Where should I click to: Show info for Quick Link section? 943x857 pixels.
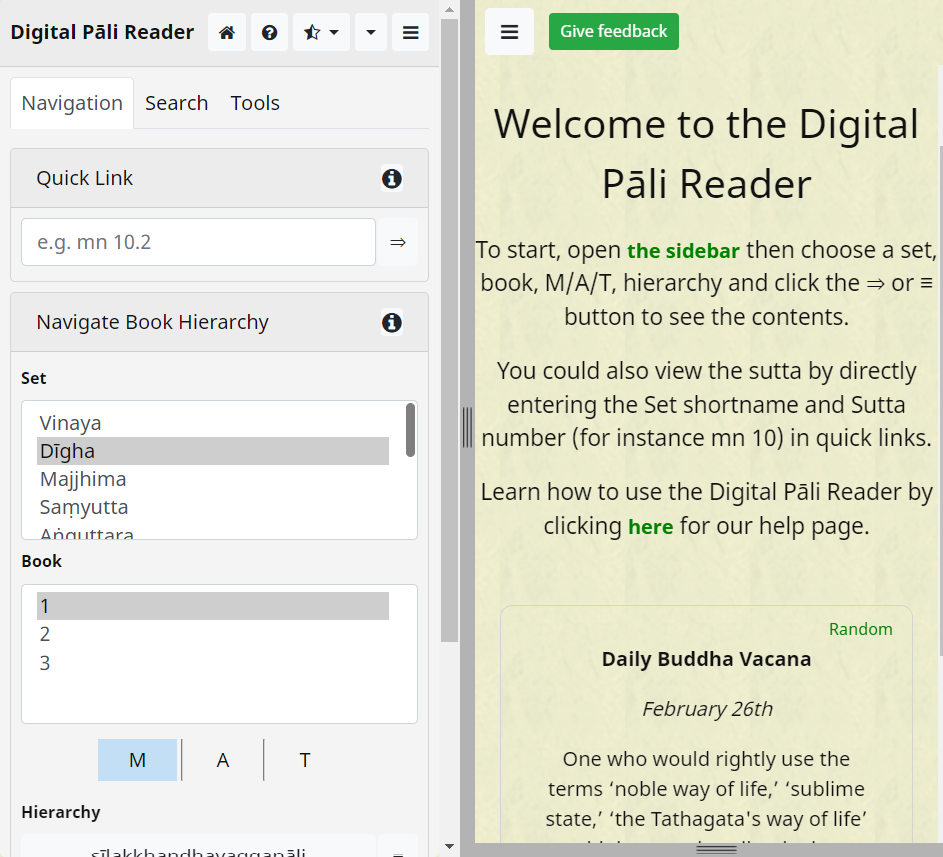point(392,179)
